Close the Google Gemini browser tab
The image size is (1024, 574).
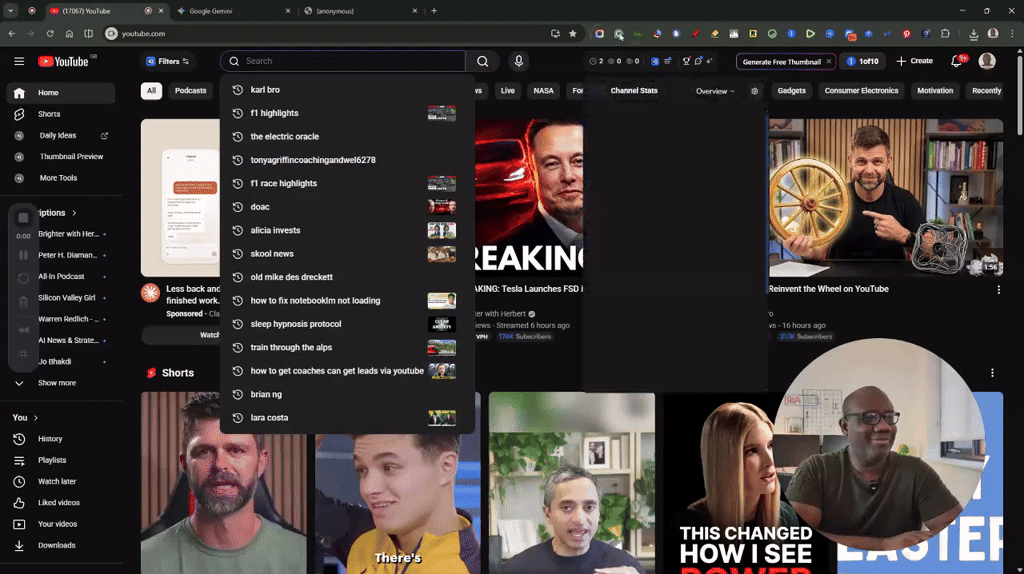[x=287, y=11]
